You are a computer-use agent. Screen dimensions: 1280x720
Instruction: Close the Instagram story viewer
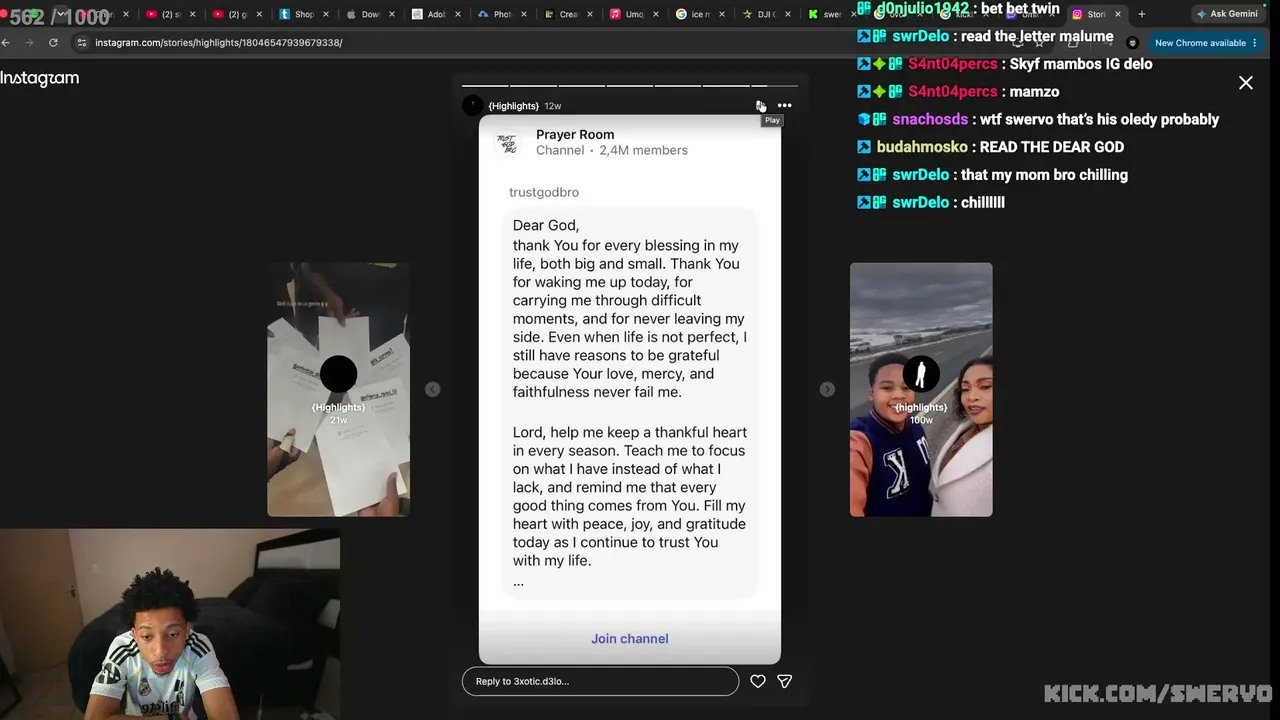1245,83
